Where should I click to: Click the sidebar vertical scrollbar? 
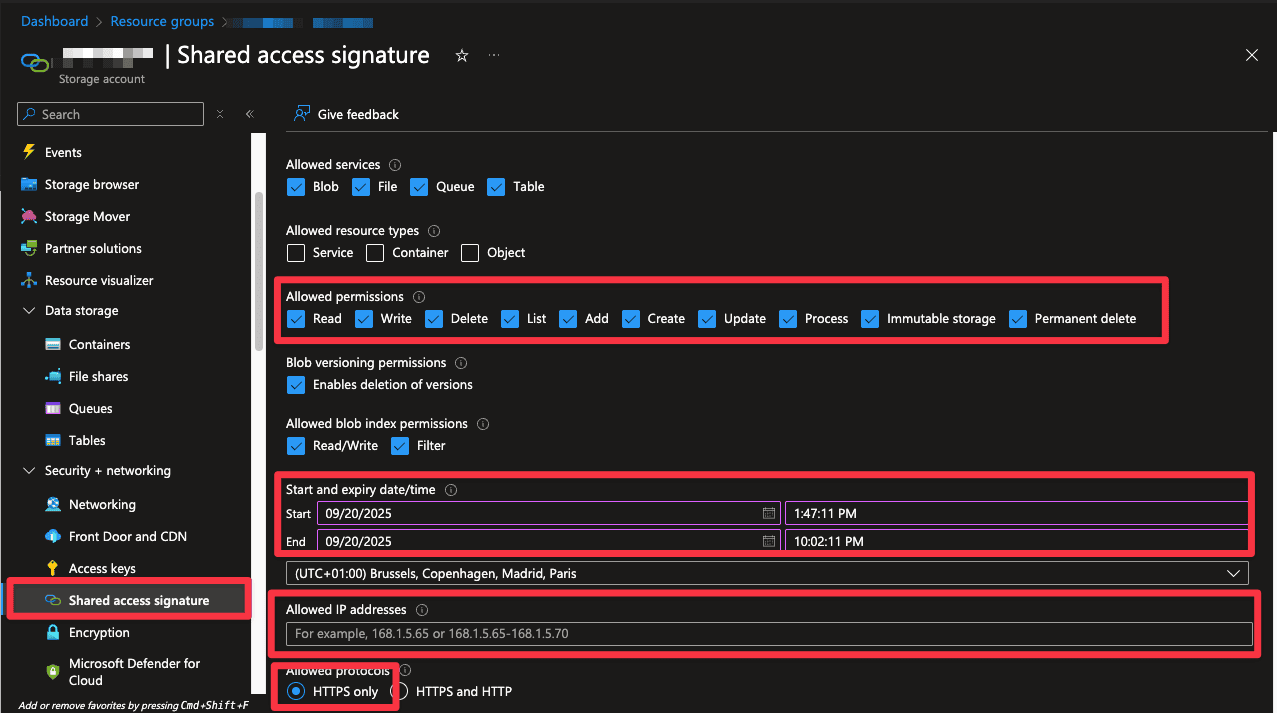(x=259, y=270)
